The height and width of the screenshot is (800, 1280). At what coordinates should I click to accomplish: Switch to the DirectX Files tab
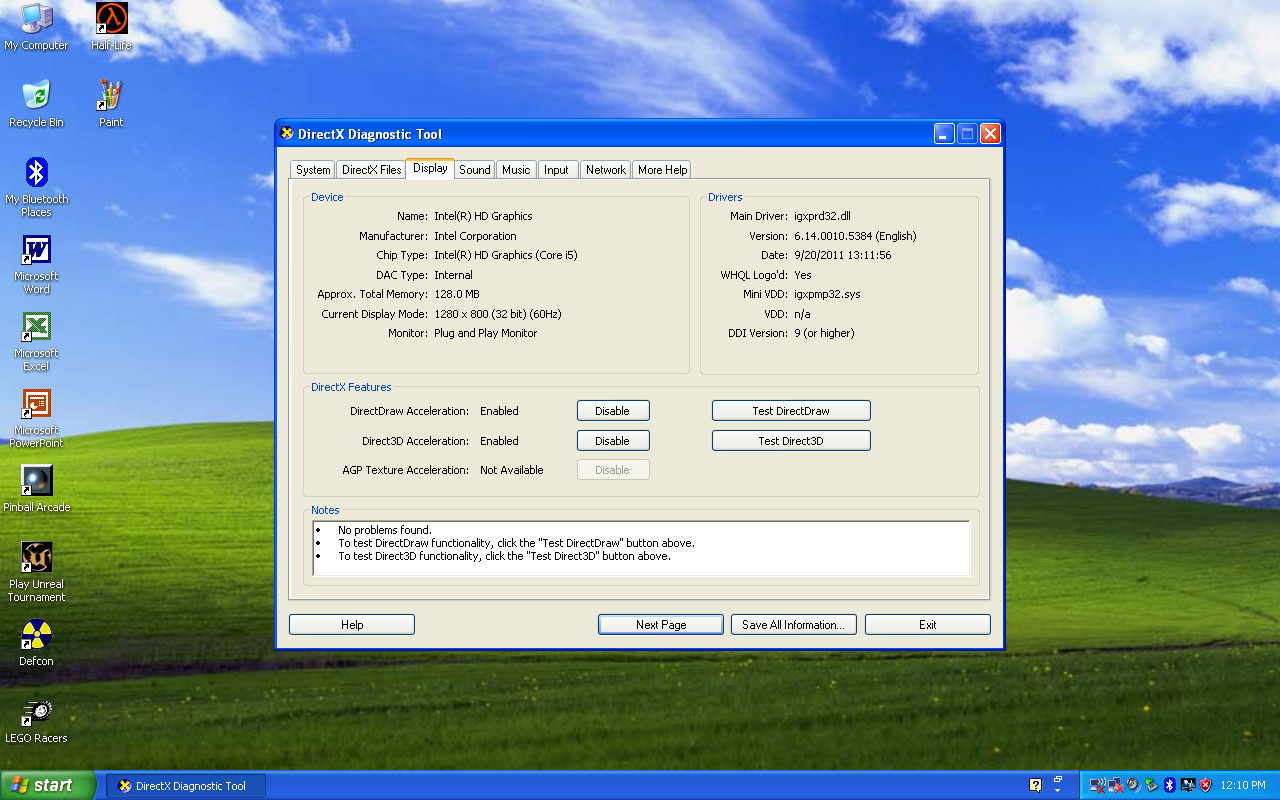371,170
